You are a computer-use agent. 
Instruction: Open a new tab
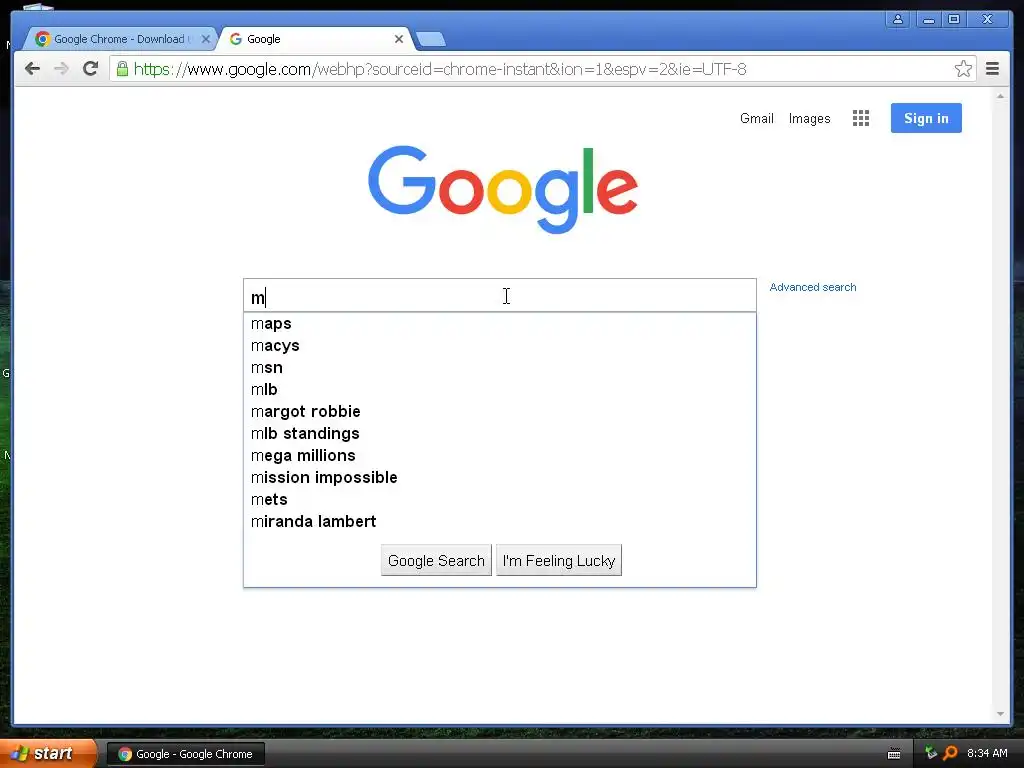(430, 40)
